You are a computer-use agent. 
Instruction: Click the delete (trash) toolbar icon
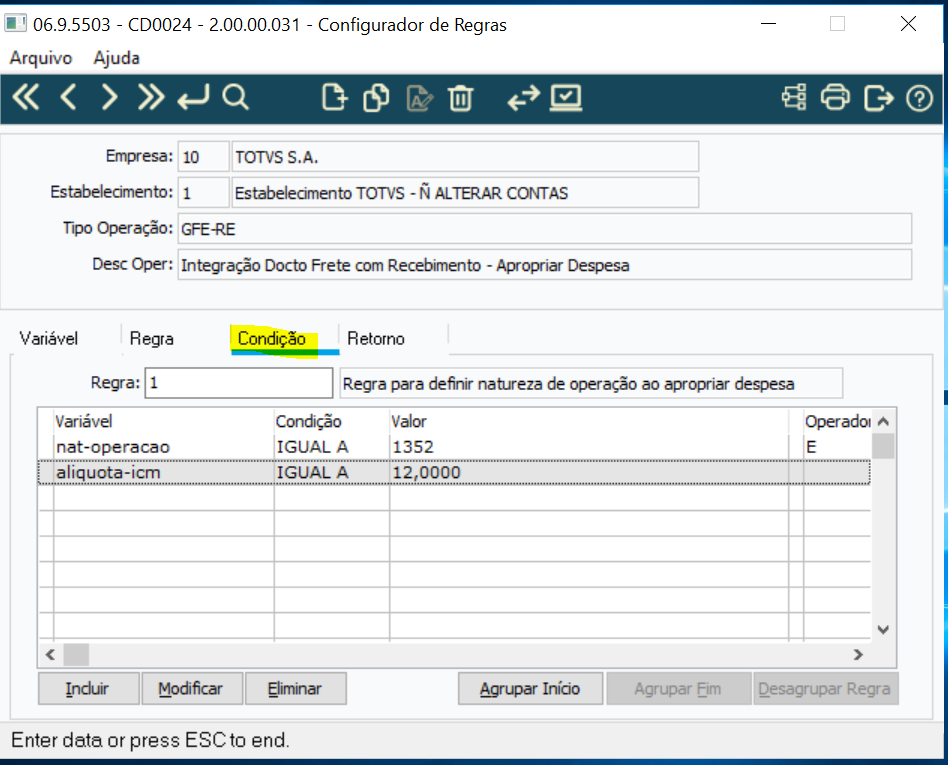[463, 98]
